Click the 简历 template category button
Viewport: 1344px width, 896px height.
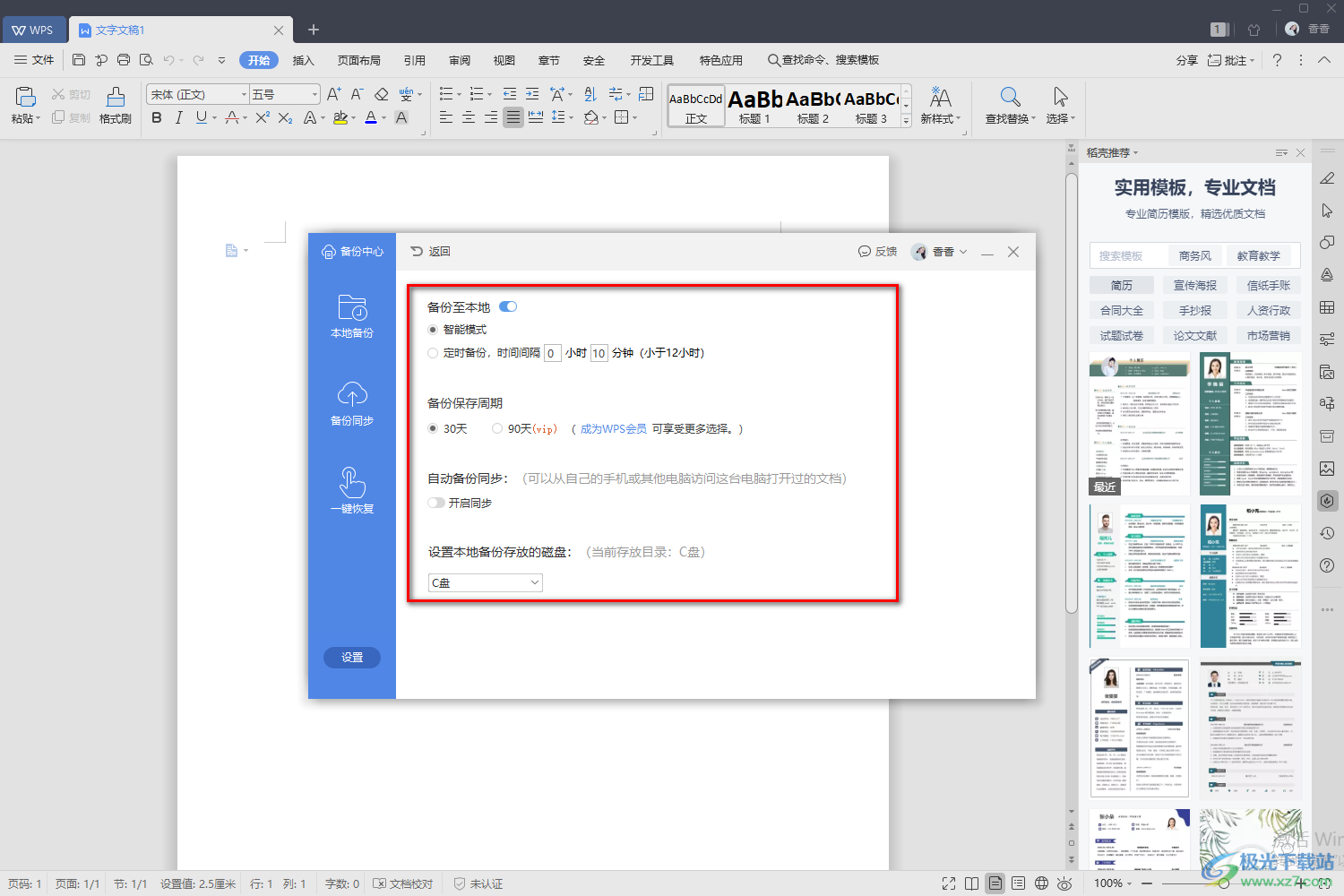[1122, 285]
